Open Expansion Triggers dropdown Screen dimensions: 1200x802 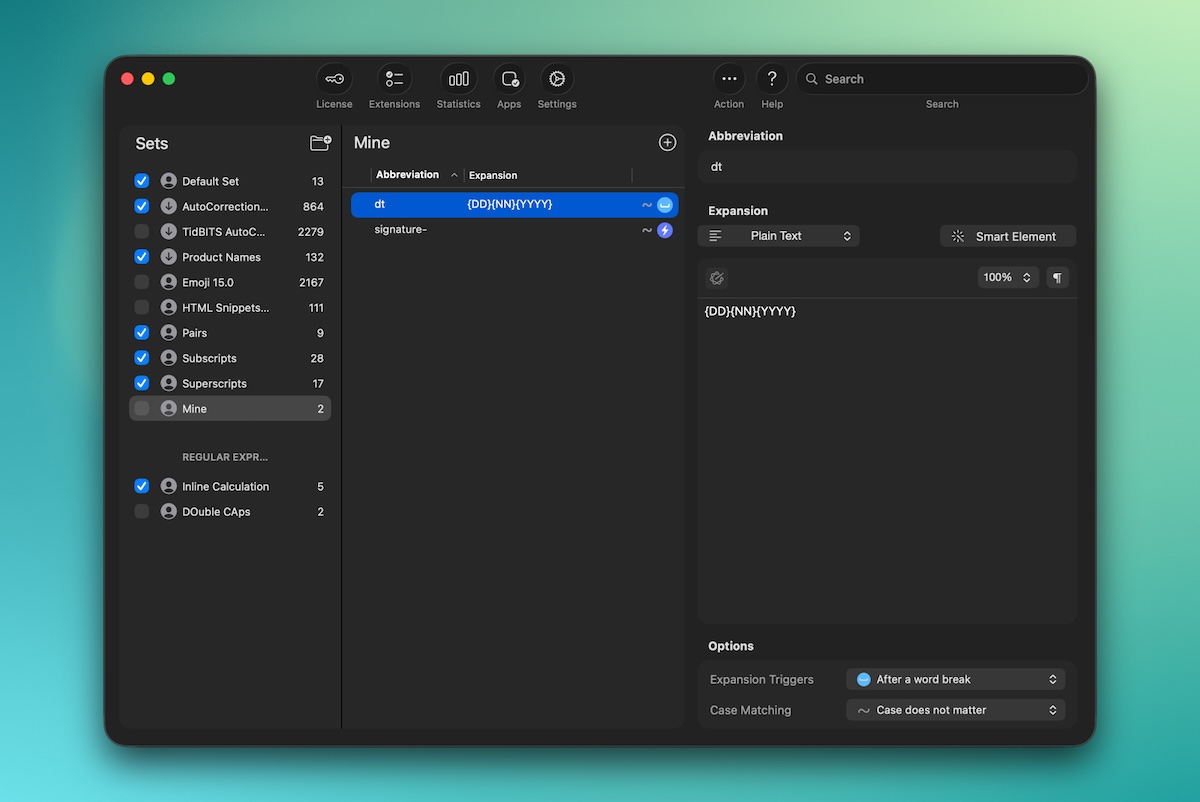click(x=955, y=679)
